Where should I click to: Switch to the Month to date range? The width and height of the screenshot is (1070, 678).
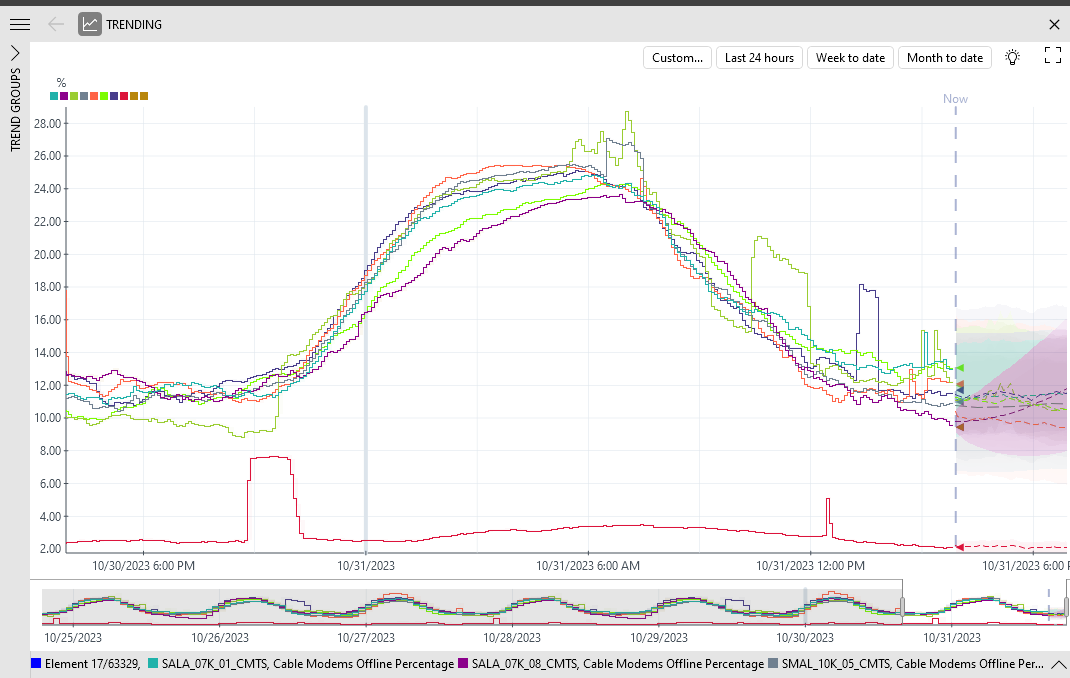(x=945, y=58)
